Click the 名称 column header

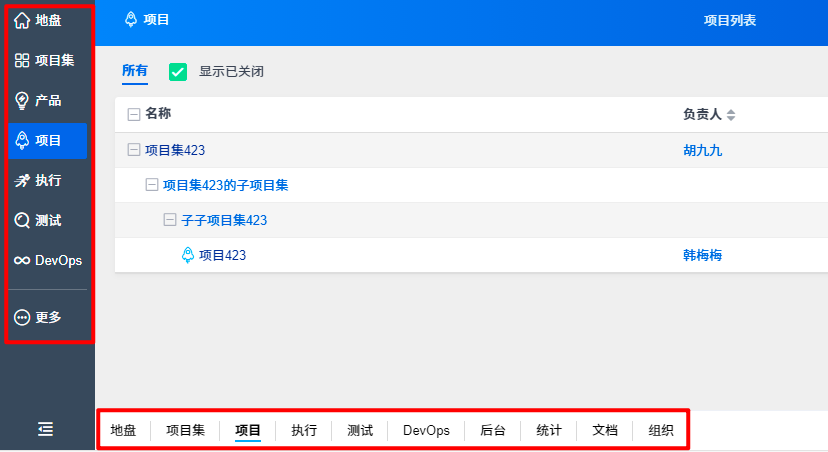point(158,114)
